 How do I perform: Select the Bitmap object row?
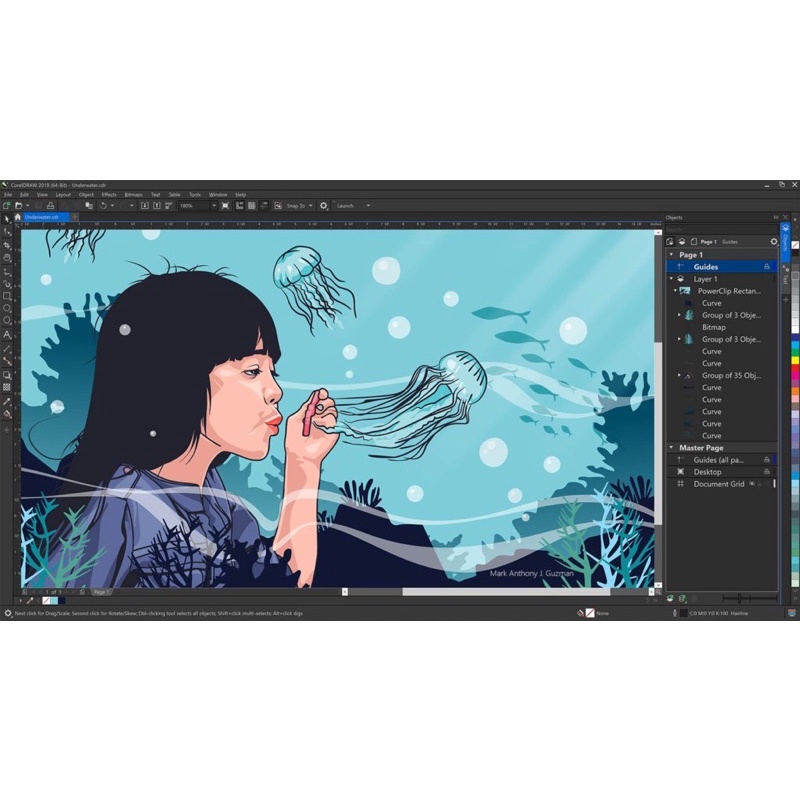(x=722, y=327)
